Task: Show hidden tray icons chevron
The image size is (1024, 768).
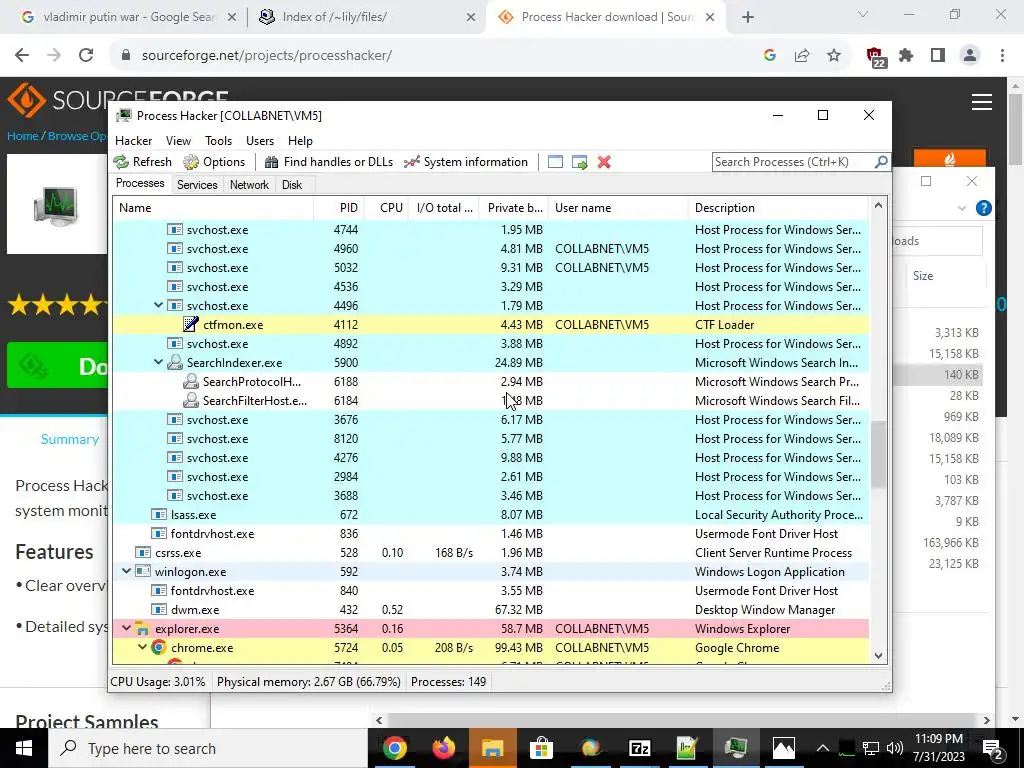Action: pos(822,748)
